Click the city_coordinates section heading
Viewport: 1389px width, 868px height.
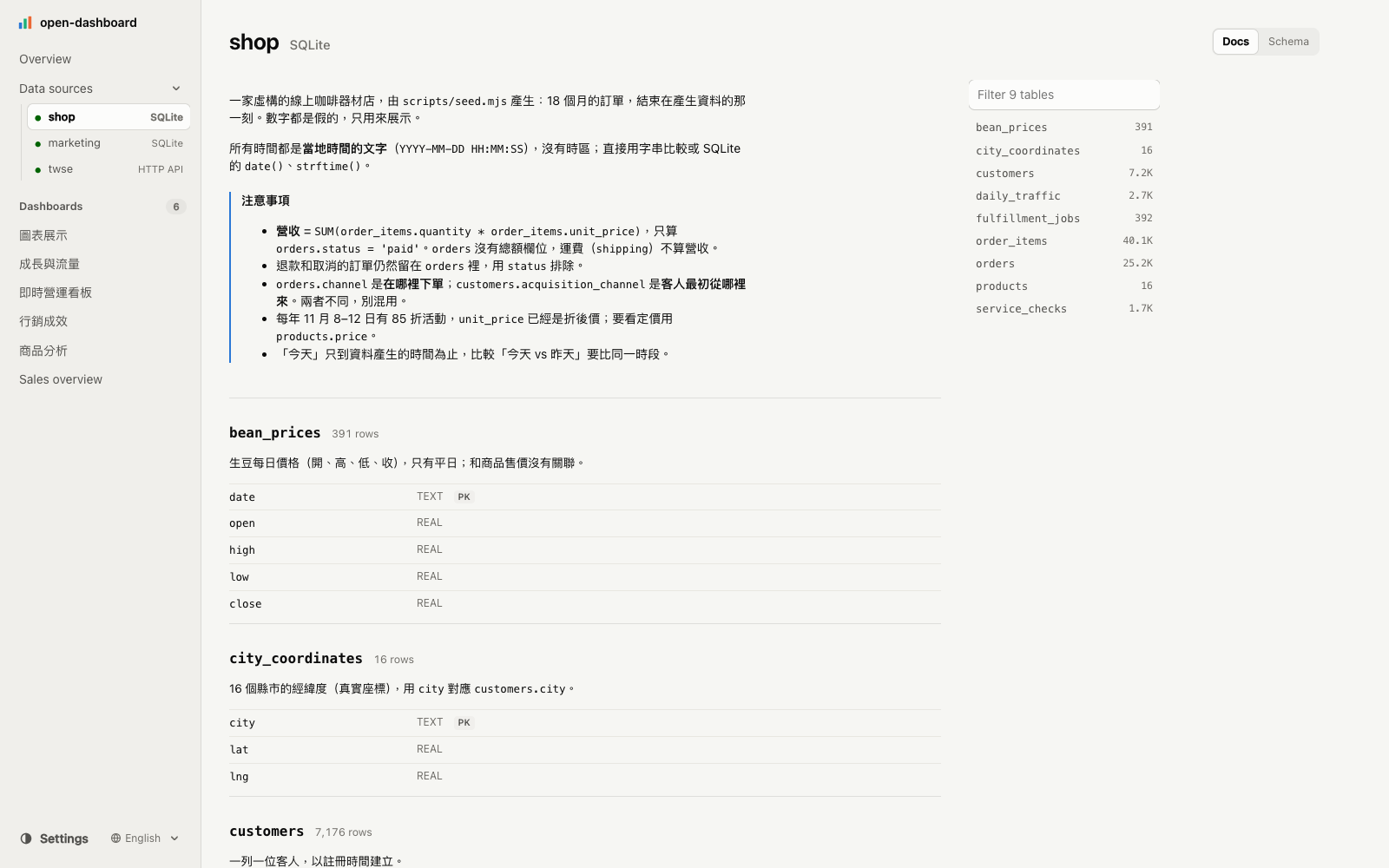click(295, 658)
